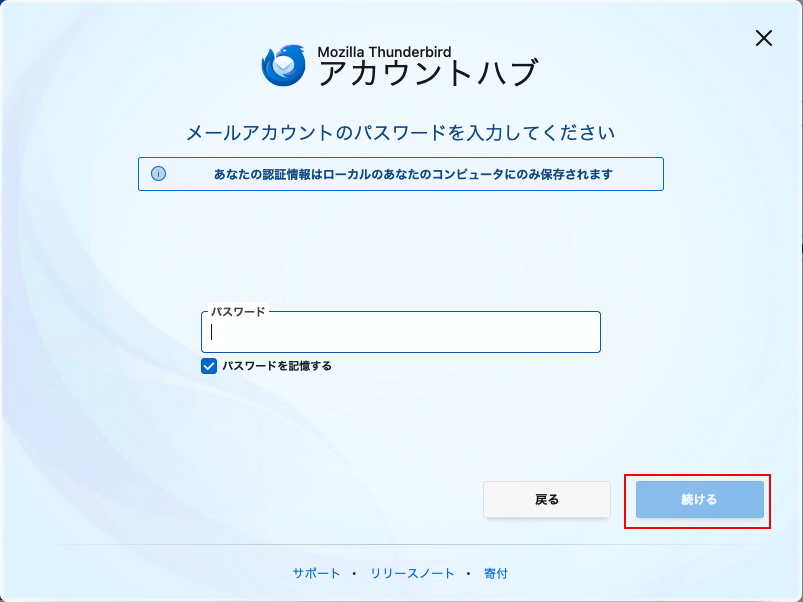Open the リリースノート link
This screenshot has height=602, width=803.
(412, 573)
